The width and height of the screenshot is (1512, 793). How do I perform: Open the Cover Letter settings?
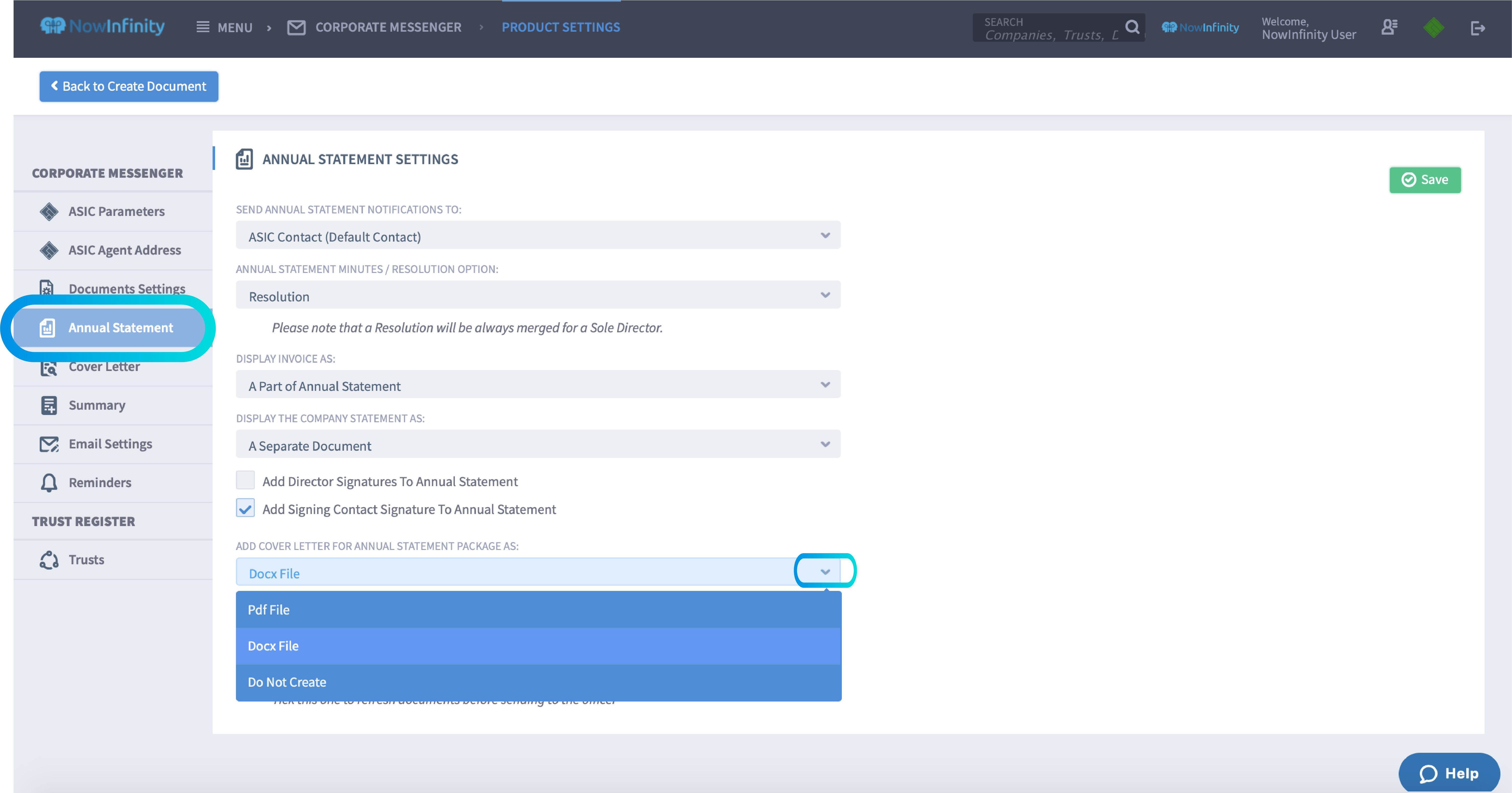(x=113, y=367)
